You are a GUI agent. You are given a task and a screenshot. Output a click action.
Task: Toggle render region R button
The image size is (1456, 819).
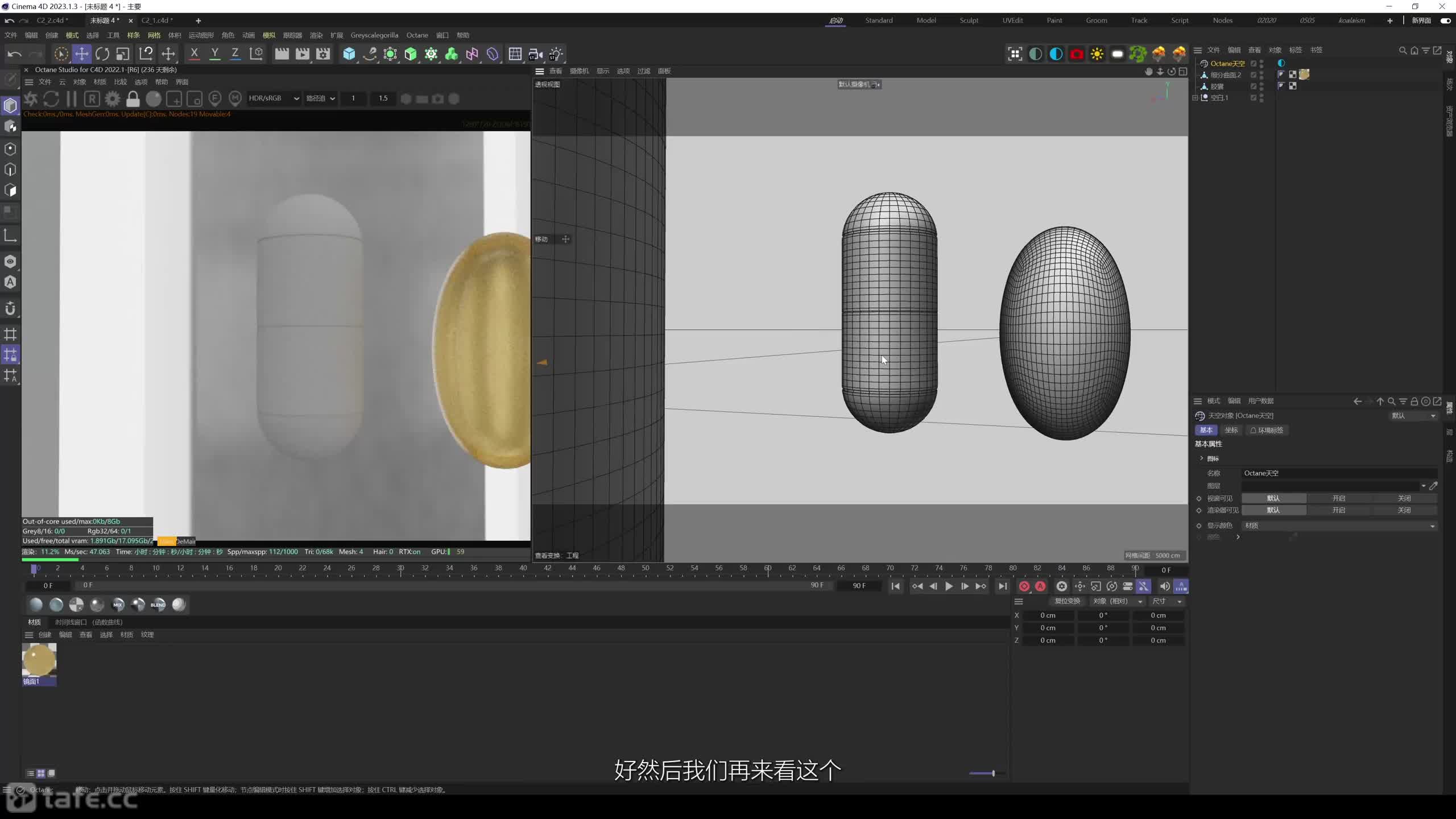click(92, 99)
